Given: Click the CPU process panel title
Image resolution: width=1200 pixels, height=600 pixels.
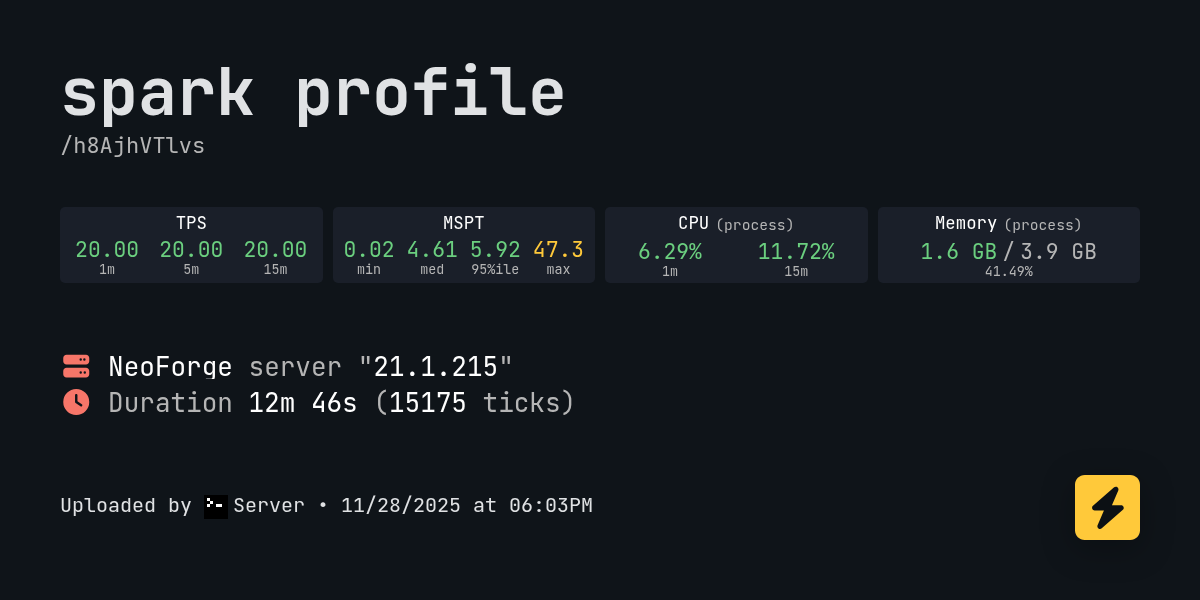Looking at the screenshot, I should tap(735, 224).
